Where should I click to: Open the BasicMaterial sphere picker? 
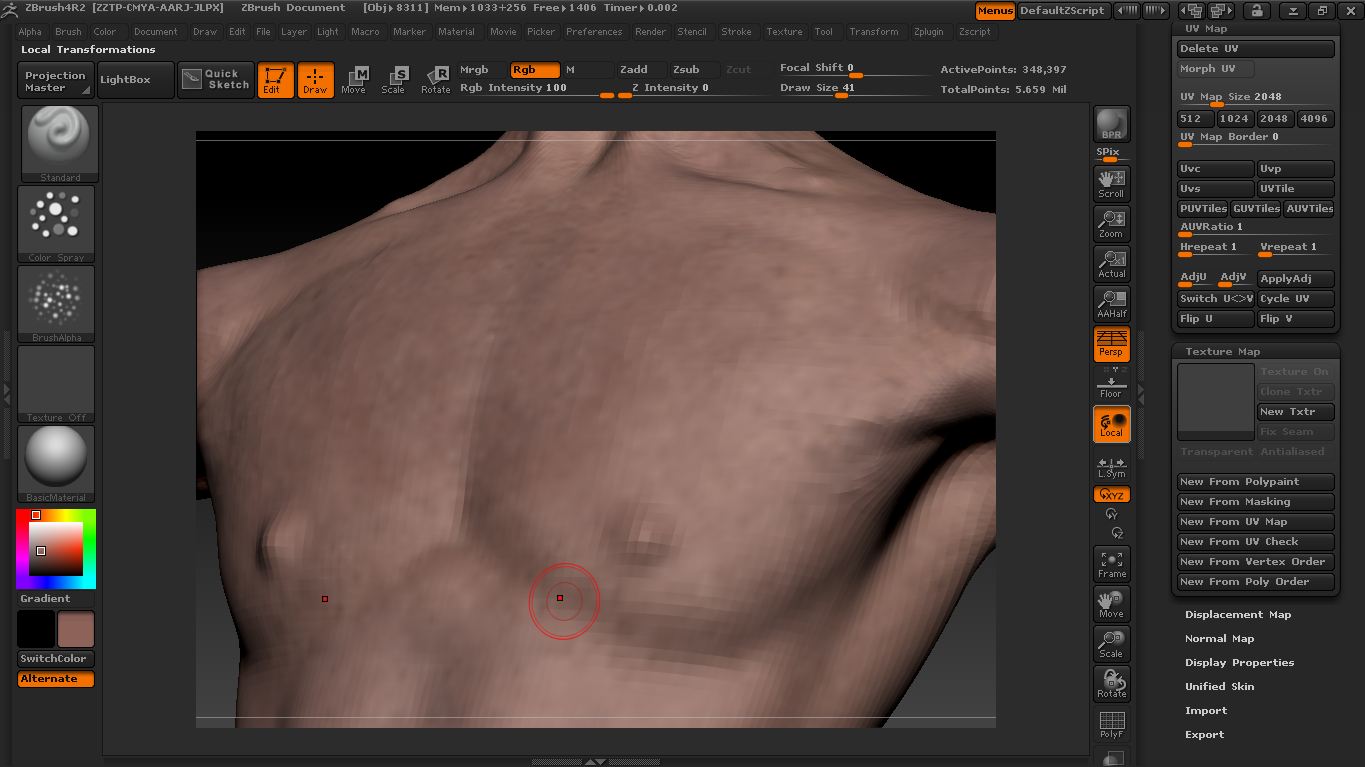(56, 463)
